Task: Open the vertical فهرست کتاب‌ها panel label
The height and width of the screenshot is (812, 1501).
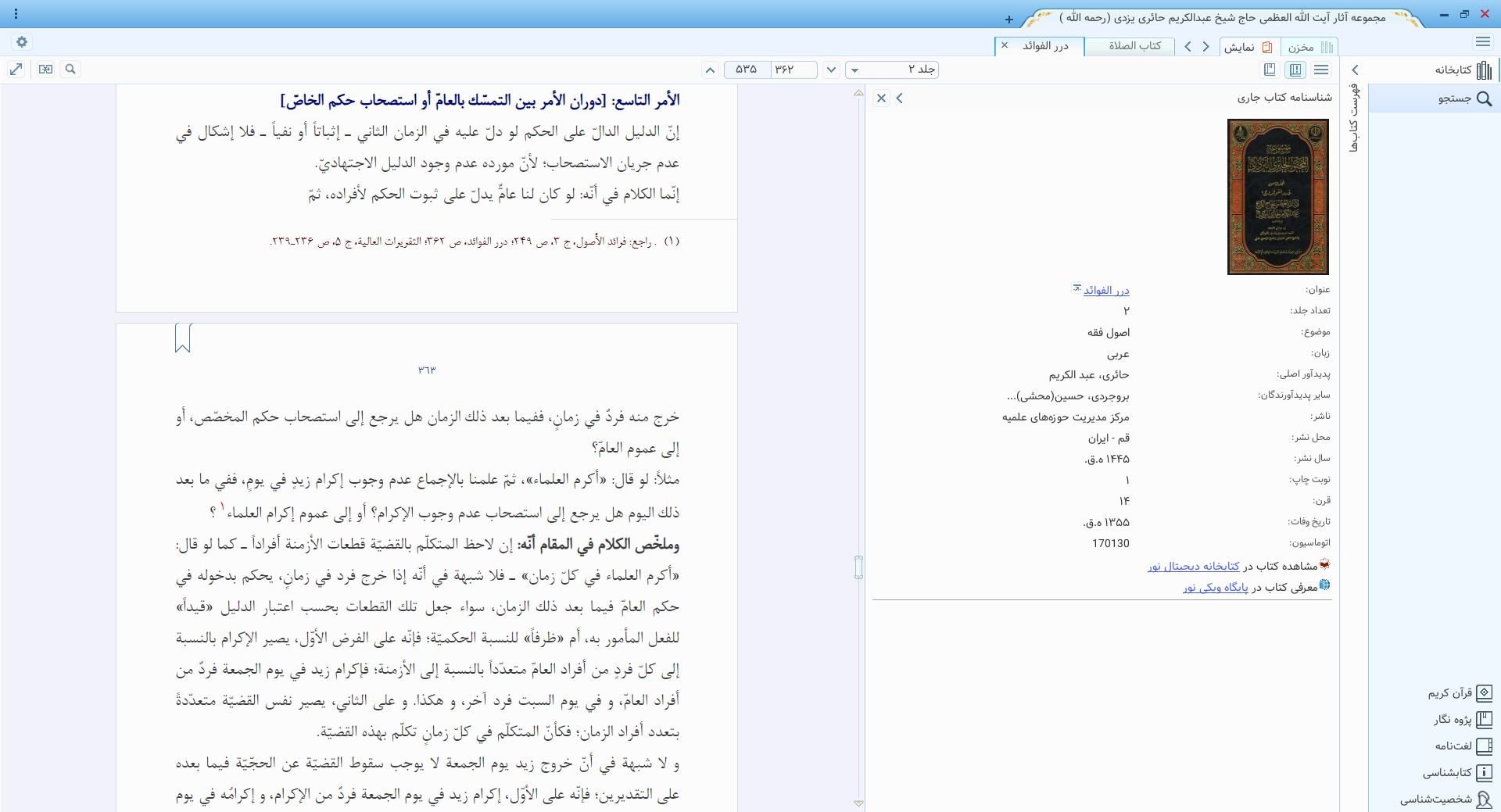Action: [1354, 119]
